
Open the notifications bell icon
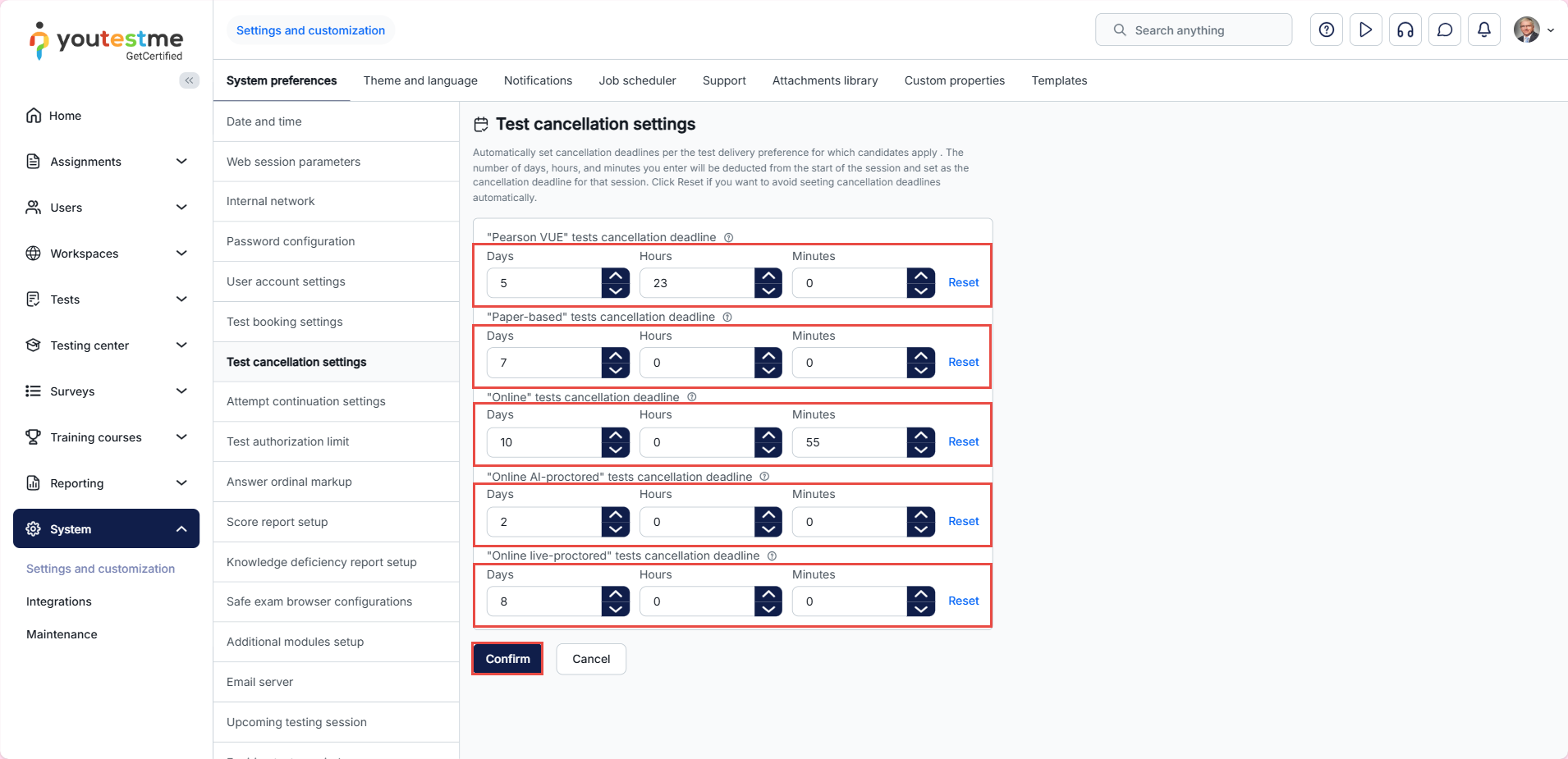pyautogui.click(x=1483, y=30)
